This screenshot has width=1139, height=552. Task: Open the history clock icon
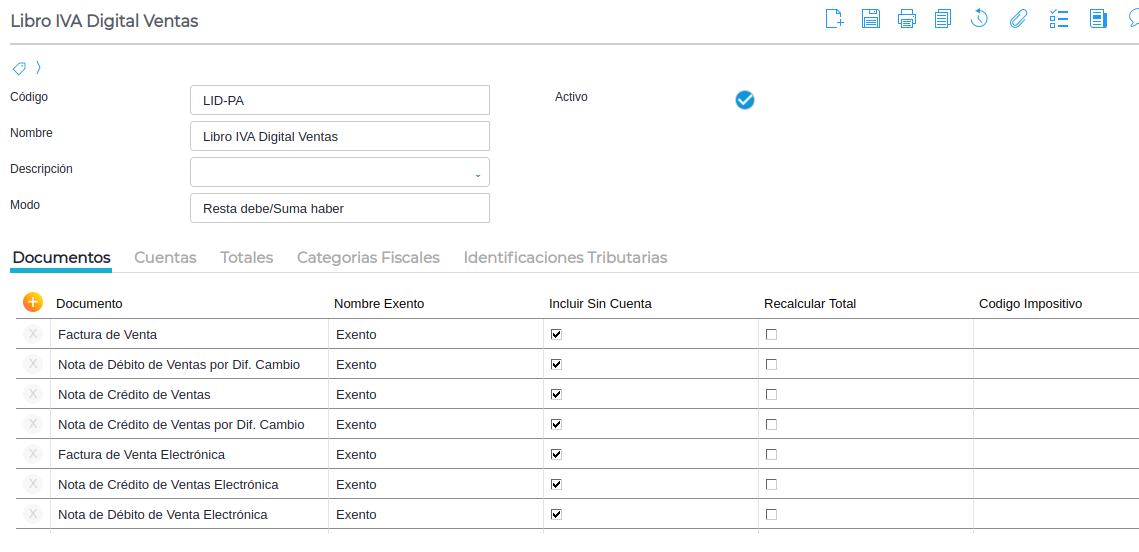click(x=979, y=18)
